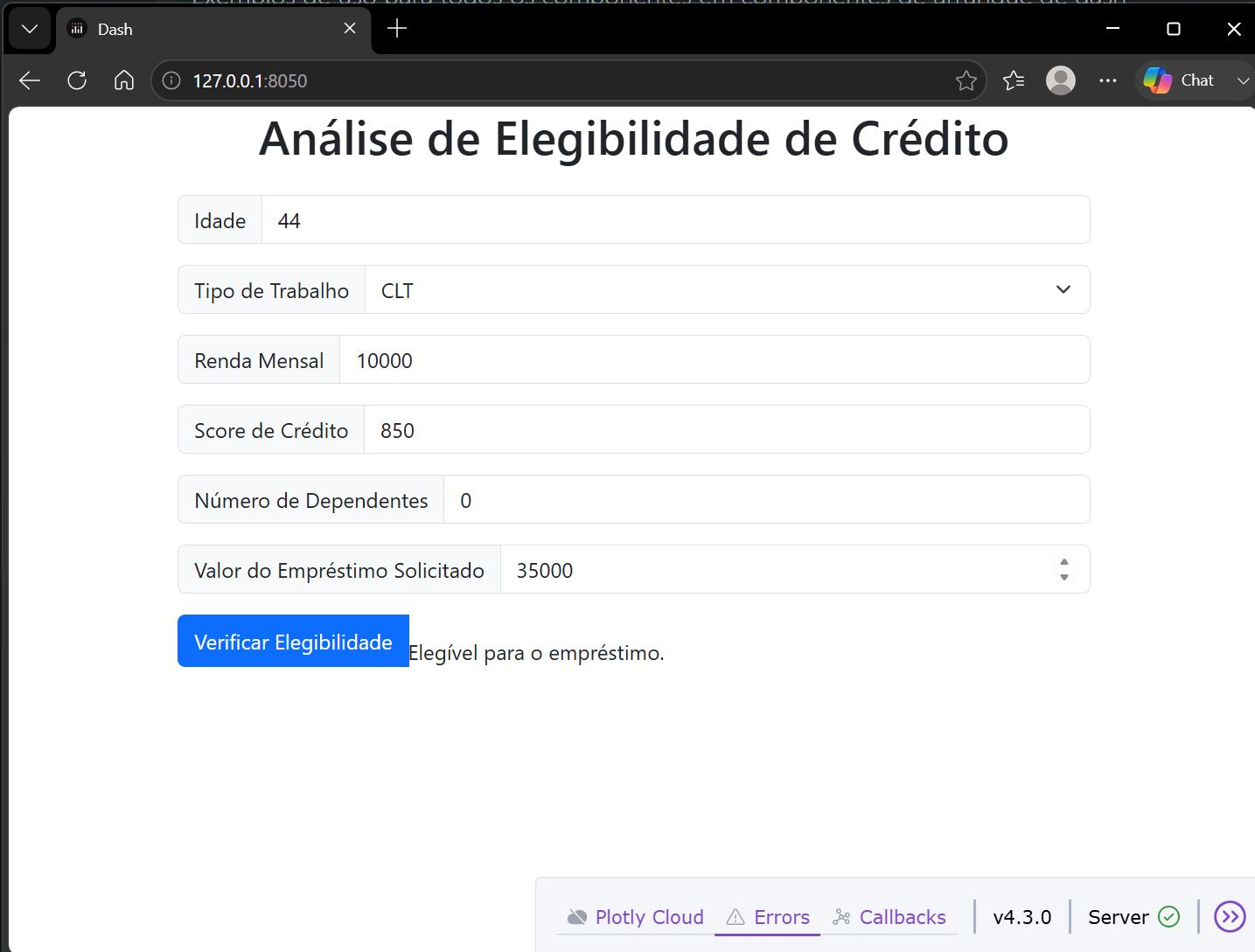Open the browser home page
The width and height of the screenshot is (1255, 952).
coord(124,80)
